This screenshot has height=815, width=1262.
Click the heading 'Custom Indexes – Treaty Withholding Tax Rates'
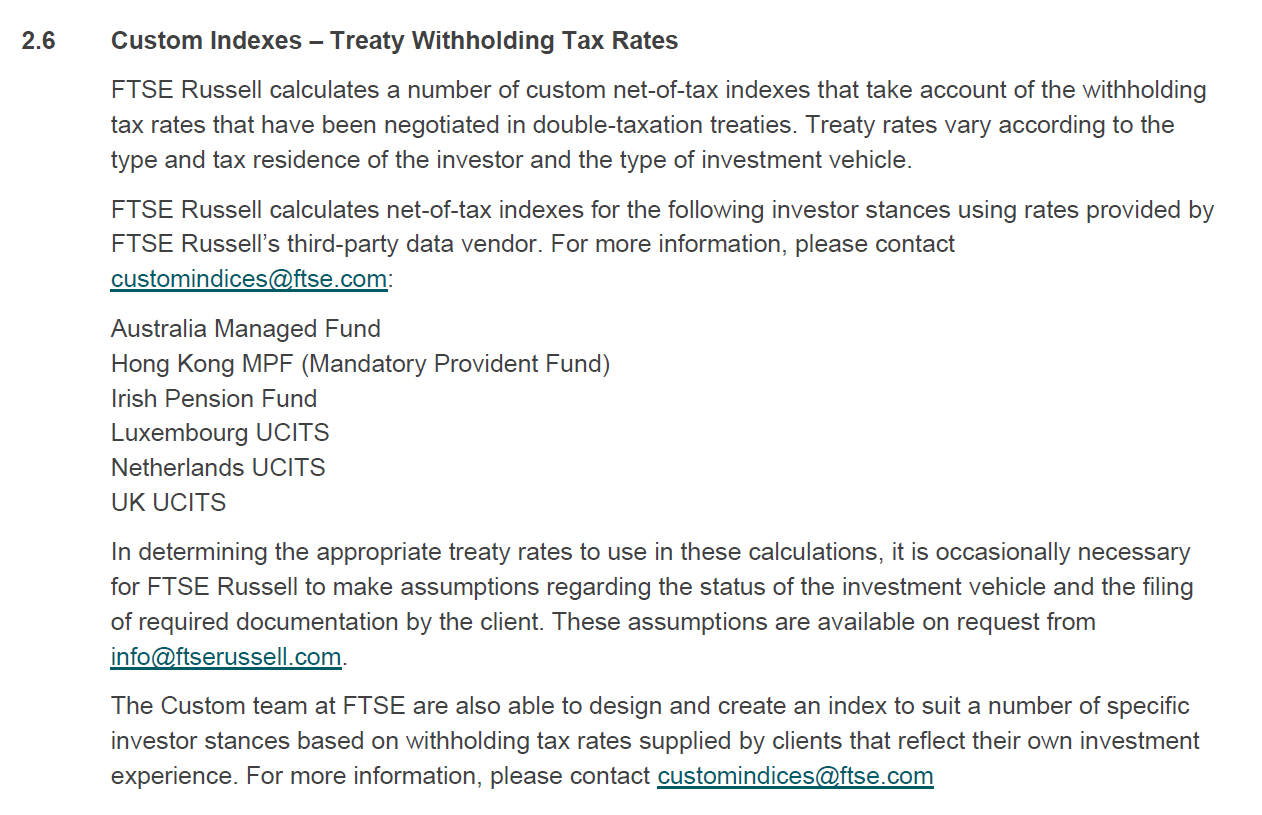click(x=394, y=41)
